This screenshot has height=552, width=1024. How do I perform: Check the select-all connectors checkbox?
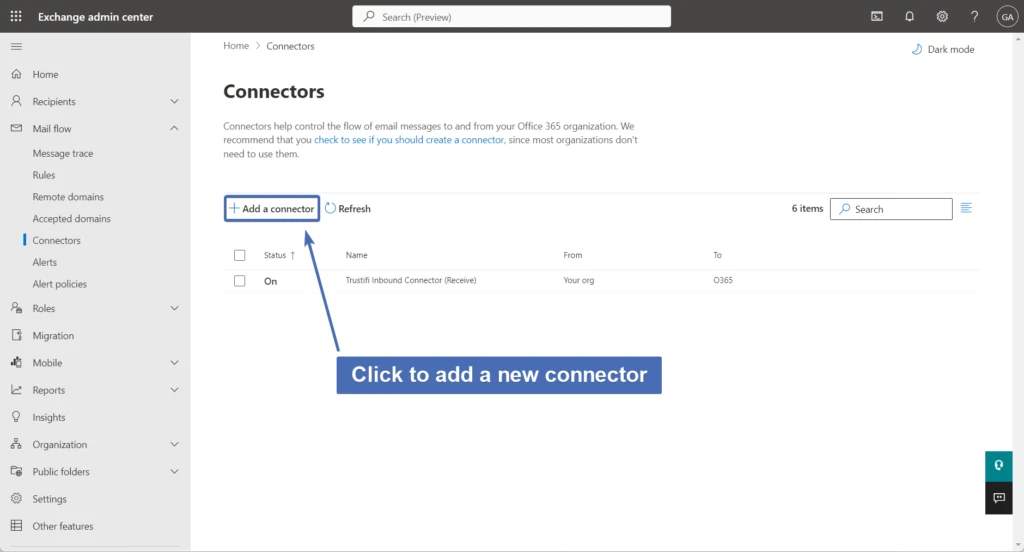coord(240,255)
